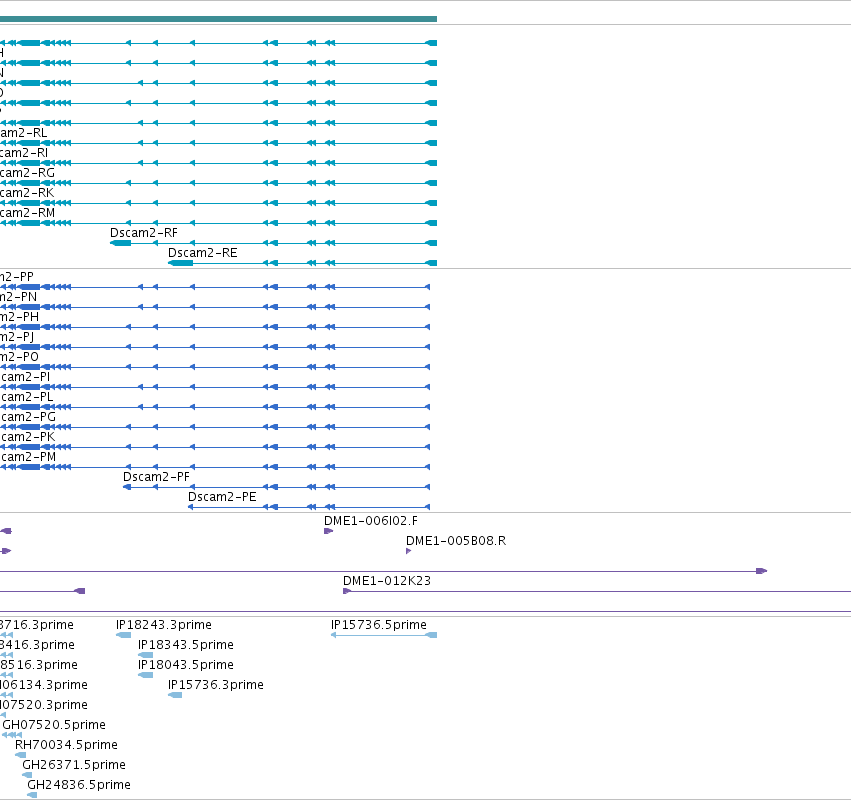Click the 07520.3prime EST label
Screen dimensions: 851x800
tap(43, 705)
